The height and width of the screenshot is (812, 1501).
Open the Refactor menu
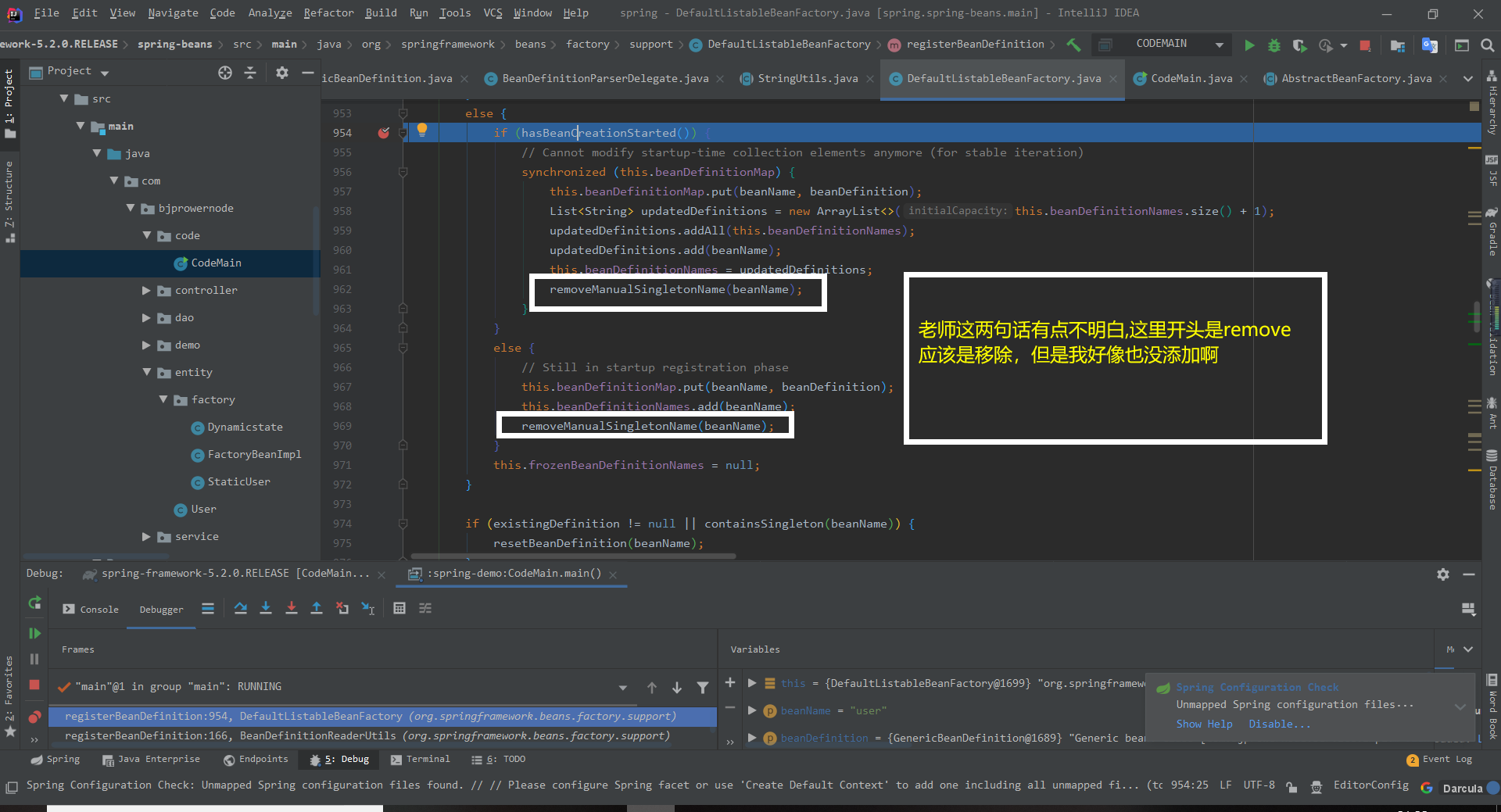coord(328,13)
